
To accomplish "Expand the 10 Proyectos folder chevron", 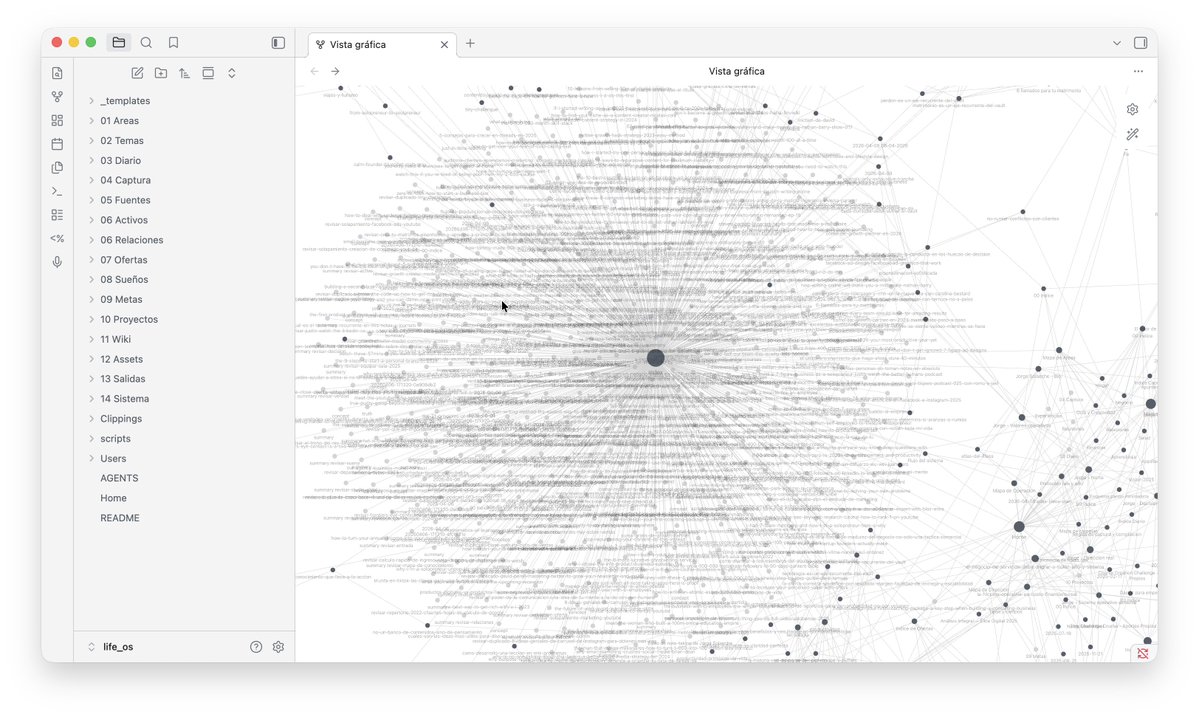I will click(x=91, y=320).
